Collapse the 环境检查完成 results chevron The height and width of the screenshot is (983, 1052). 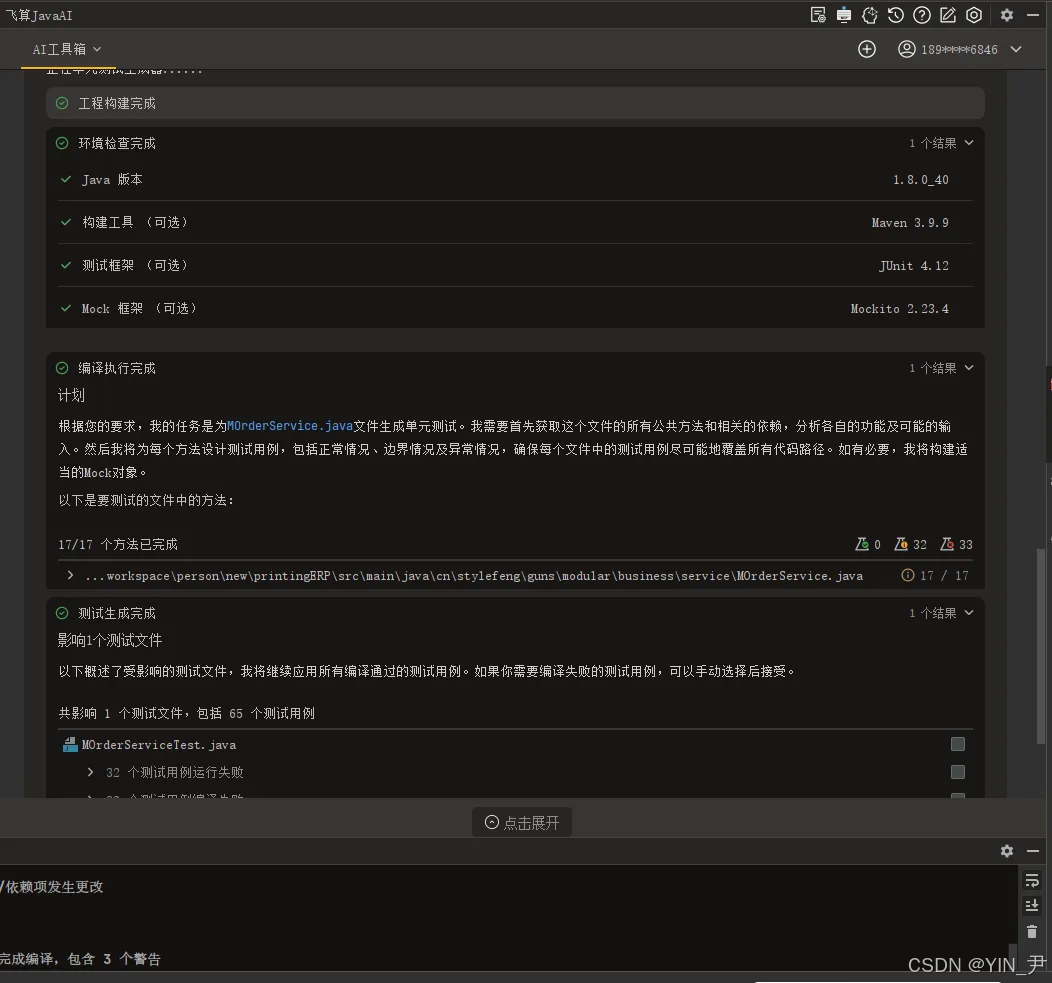tap(969, 143)
